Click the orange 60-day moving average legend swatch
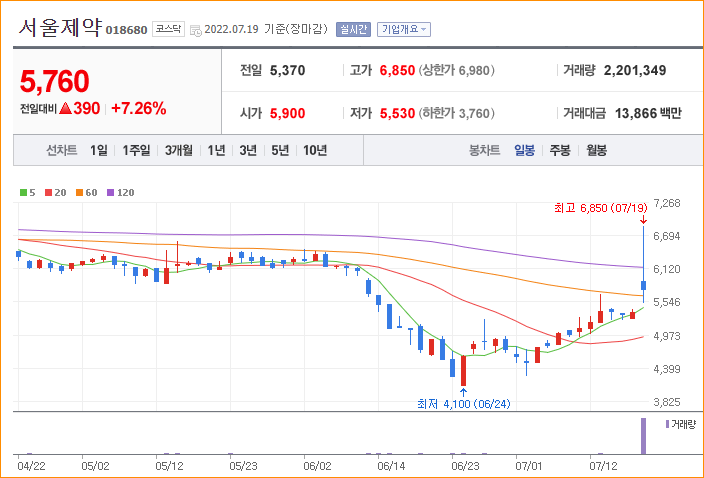 [x=79, y=193]
